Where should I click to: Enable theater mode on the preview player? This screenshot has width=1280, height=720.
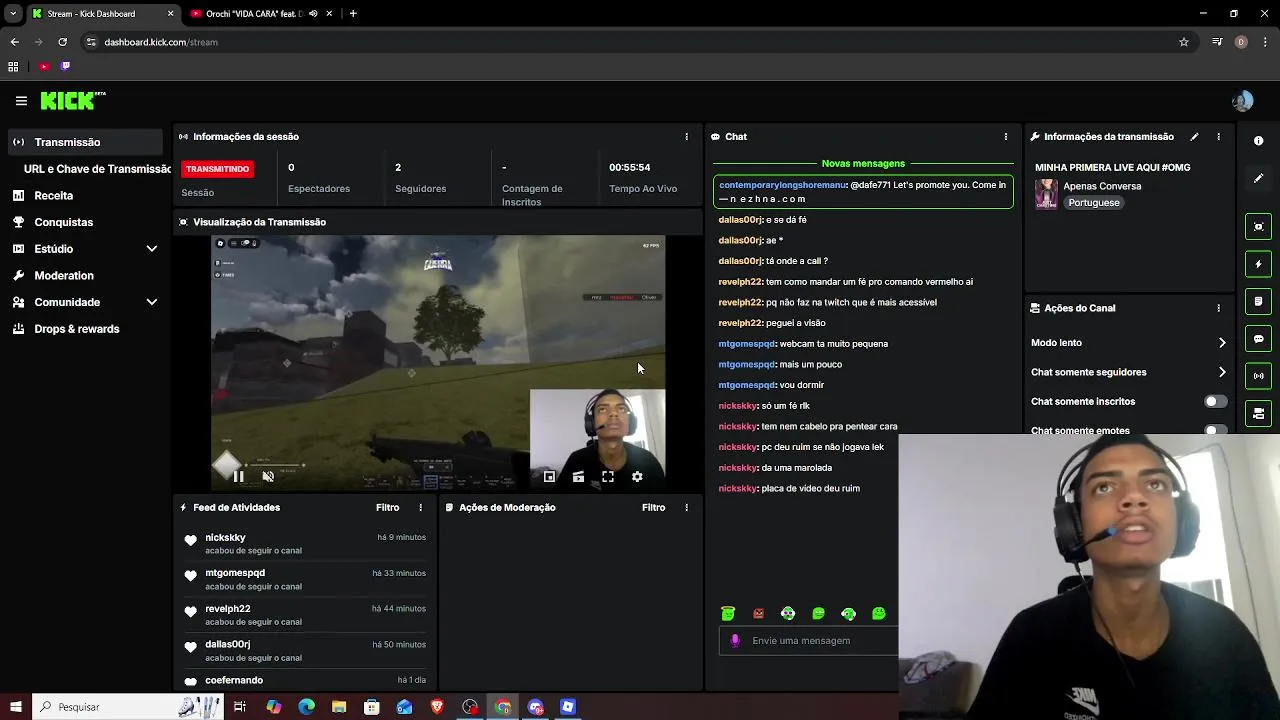578,477
